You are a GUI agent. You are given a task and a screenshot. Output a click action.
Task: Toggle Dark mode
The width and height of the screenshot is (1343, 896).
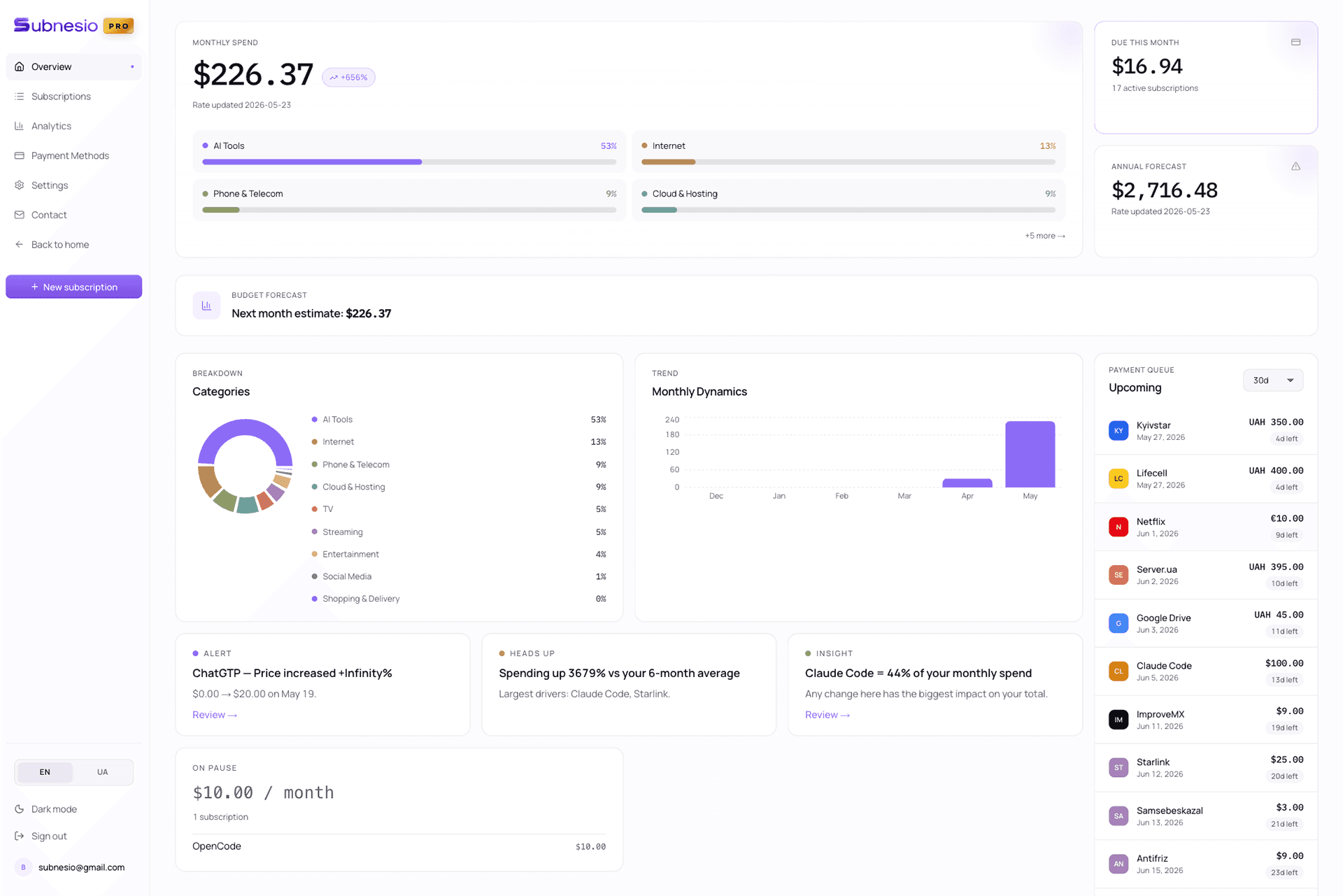click(73, 809)
